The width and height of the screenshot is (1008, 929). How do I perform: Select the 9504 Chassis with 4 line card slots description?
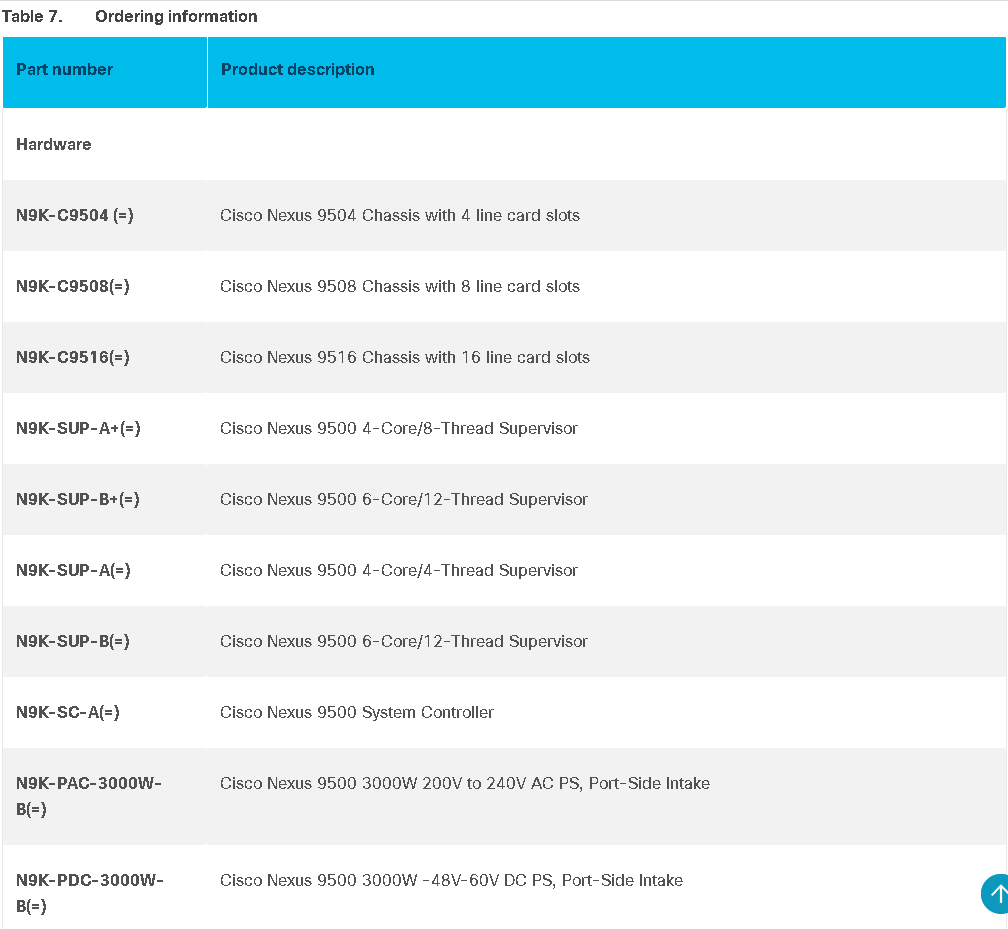[x=400, y=215]
